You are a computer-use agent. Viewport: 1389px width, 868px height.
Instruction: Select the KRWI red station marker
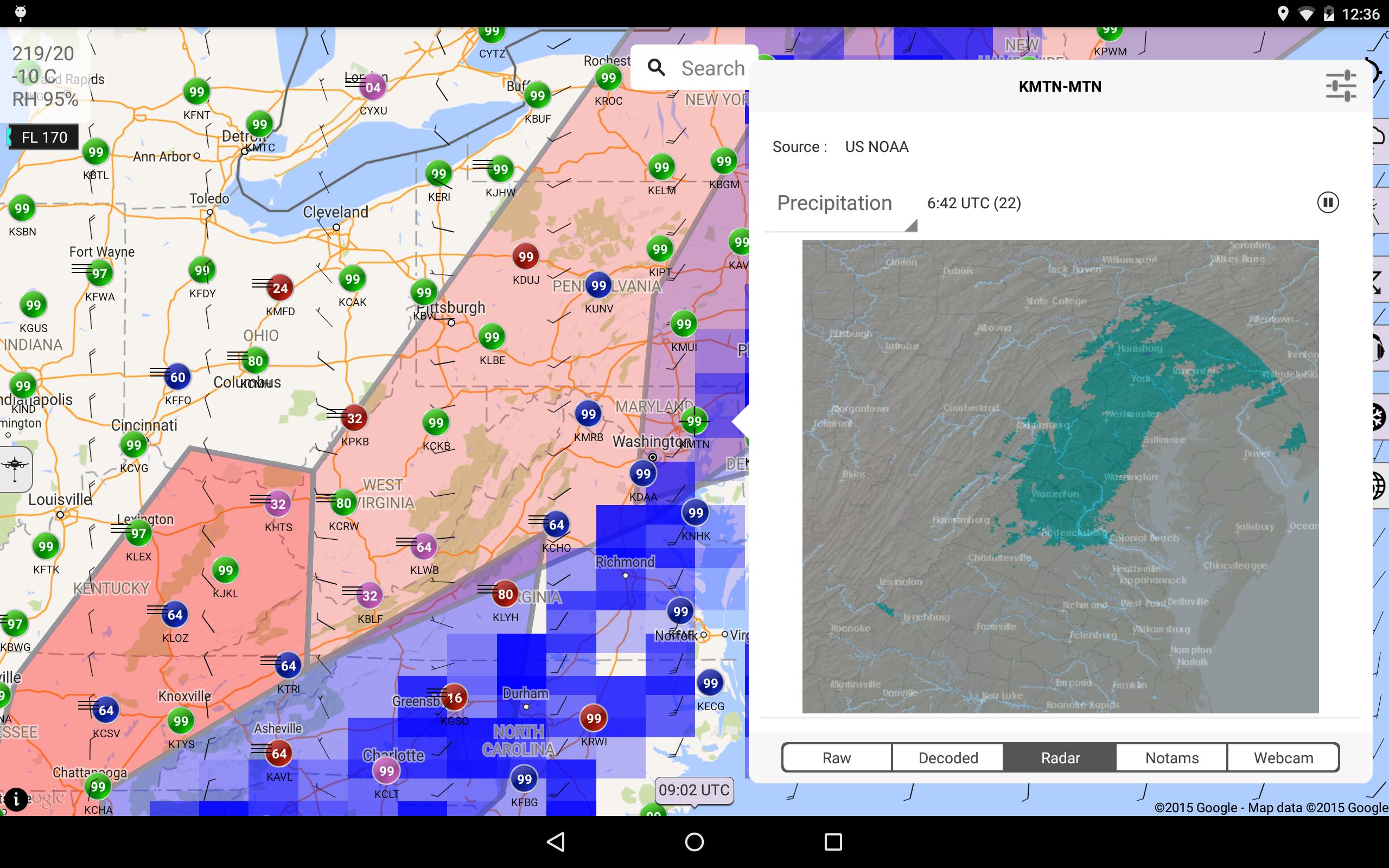(x=594, y=718)
